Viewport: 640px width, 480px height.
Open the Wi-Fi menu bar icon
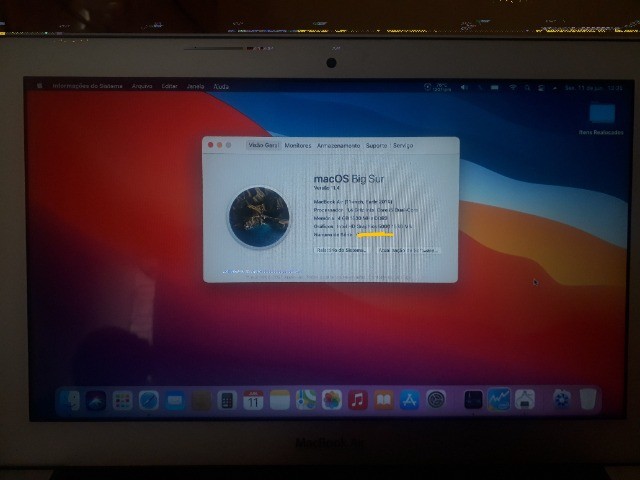pyautogui.click(x=513, y=87)
